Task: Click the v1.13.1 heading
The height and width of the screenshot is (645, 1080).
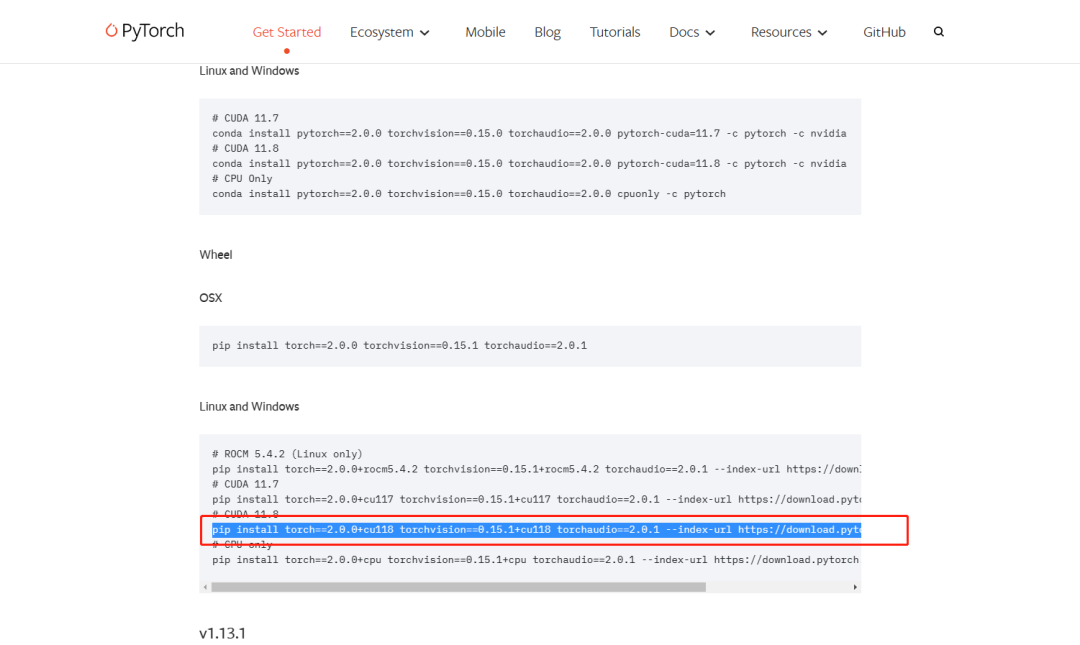Action: (x=222, y=633)
